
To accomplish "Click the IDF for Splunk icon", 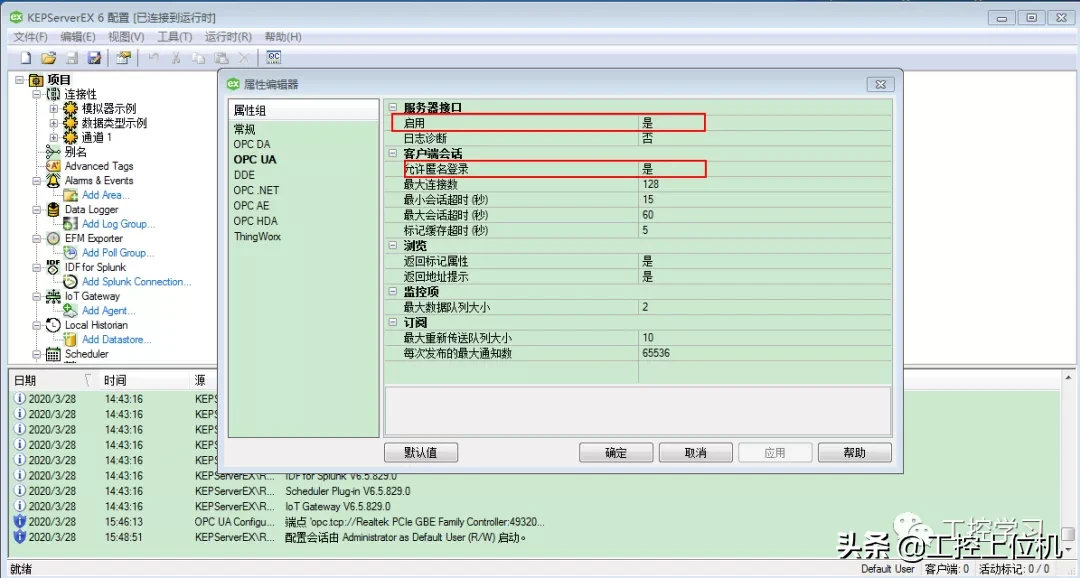I will pyautogui.click(x=53, y=267).
